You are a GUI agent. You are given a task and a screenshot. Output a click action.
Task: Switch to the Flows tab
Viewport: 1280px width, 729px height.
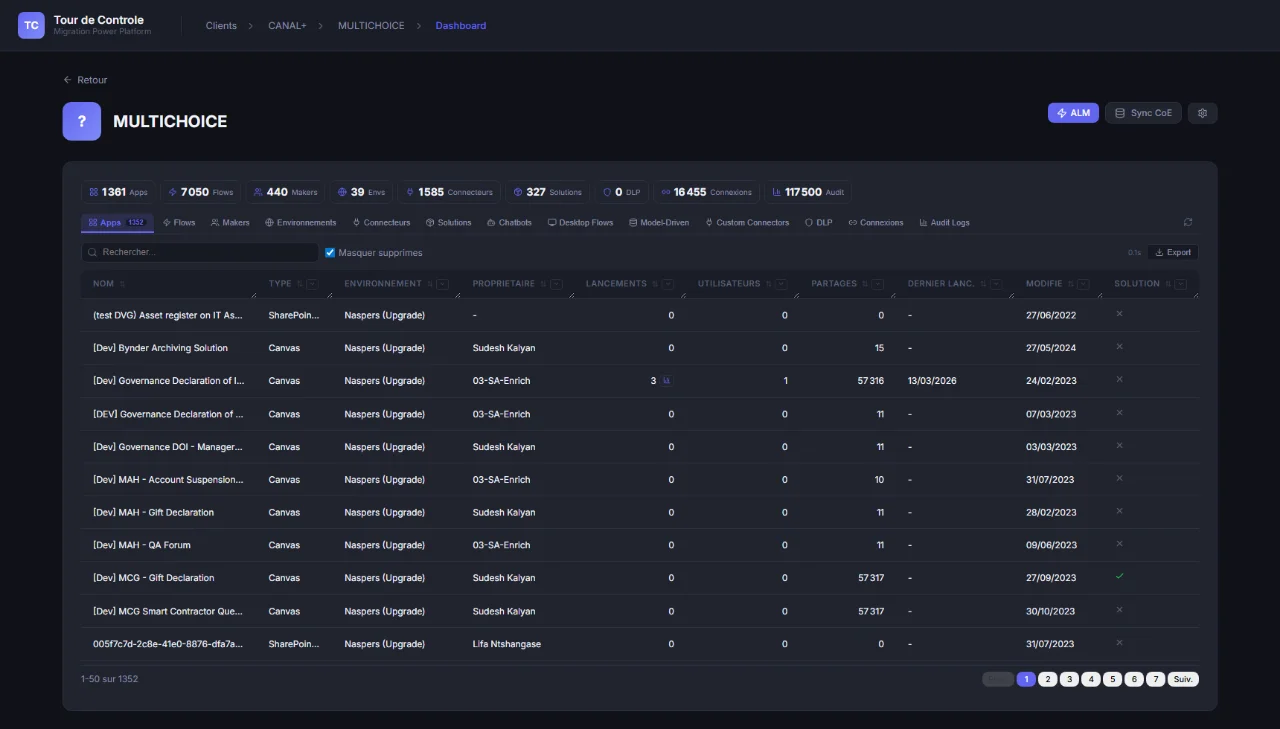(x=179, y=223)
